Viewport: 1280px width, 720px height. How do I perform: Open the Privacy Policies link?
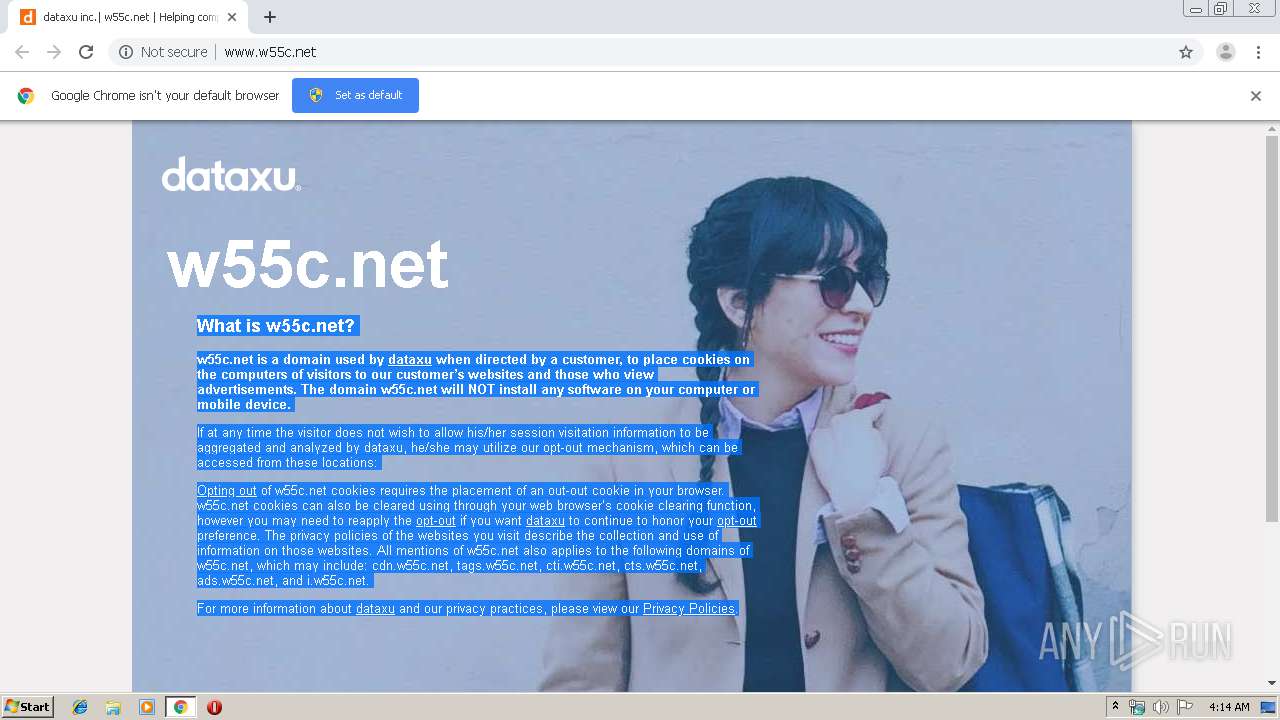click(689, 608)
